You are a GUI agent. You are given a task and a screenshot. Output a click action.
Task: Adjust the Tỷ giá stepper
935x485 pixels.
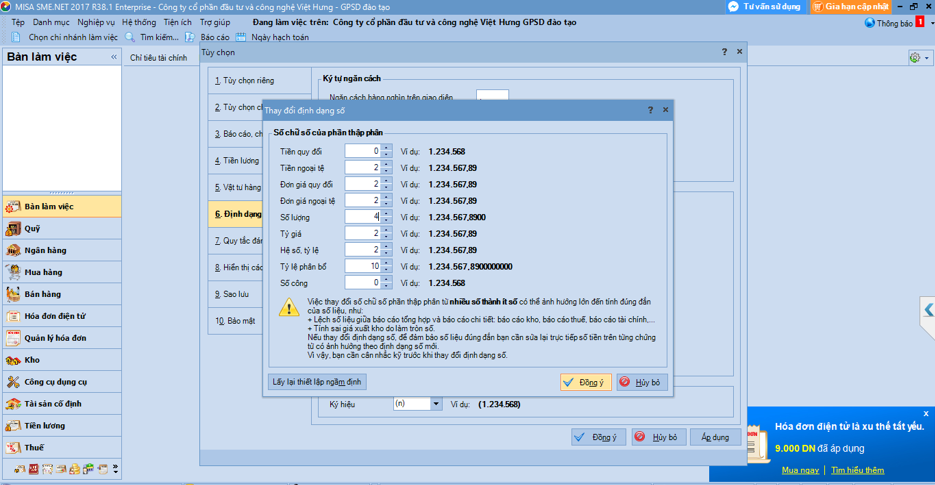click(x=386, y=234)
